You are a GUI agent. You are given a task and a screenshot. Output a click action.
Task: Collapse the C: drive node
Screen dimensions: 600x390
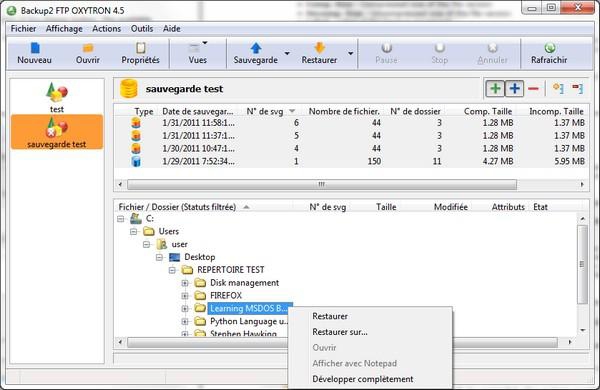click(x=121, y=219)
